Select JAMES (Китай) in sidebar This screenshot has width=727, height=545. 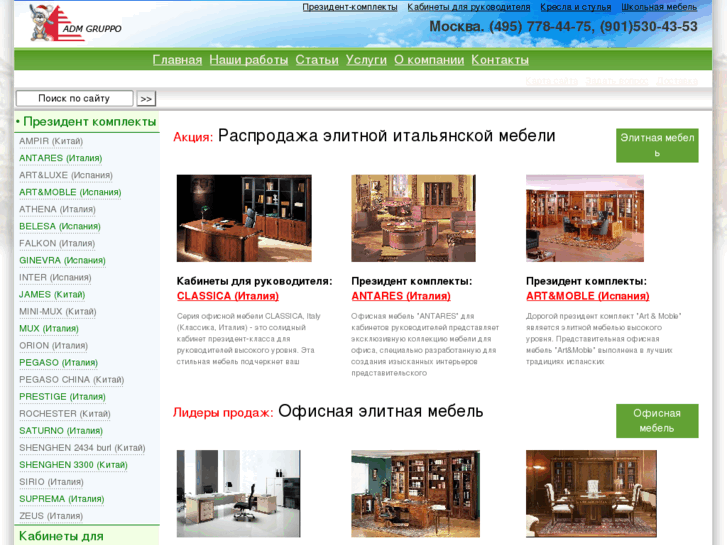tap(52, 295)
